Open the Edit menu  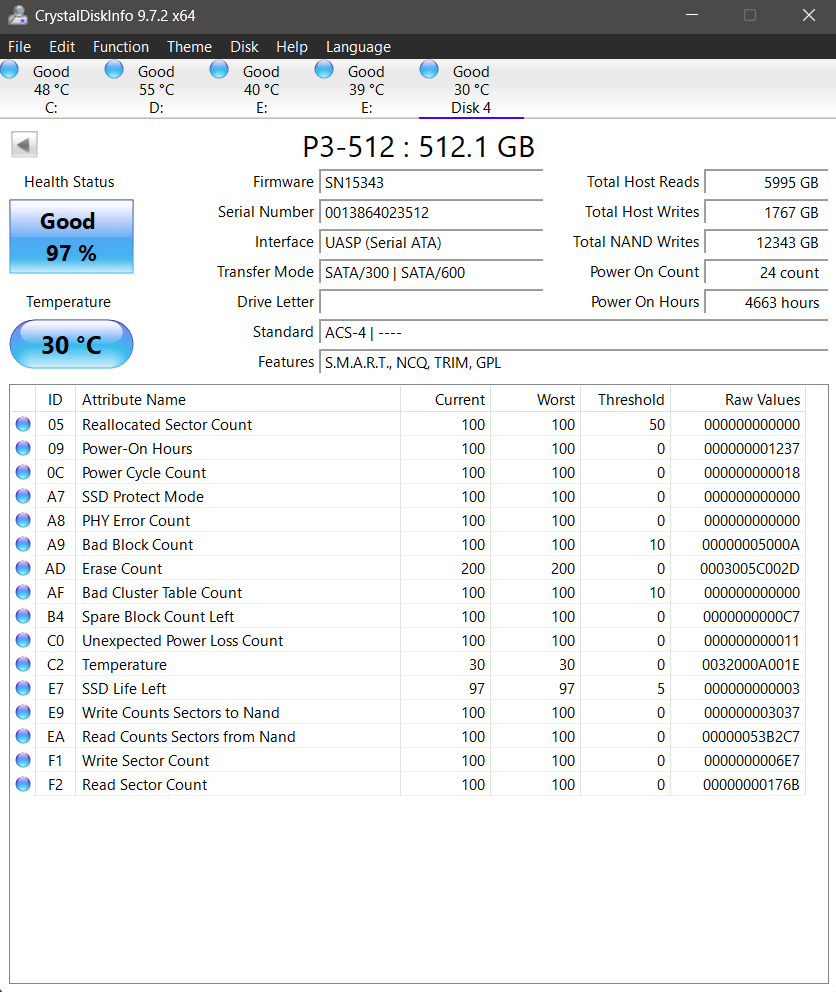click(x=62, y=47)
